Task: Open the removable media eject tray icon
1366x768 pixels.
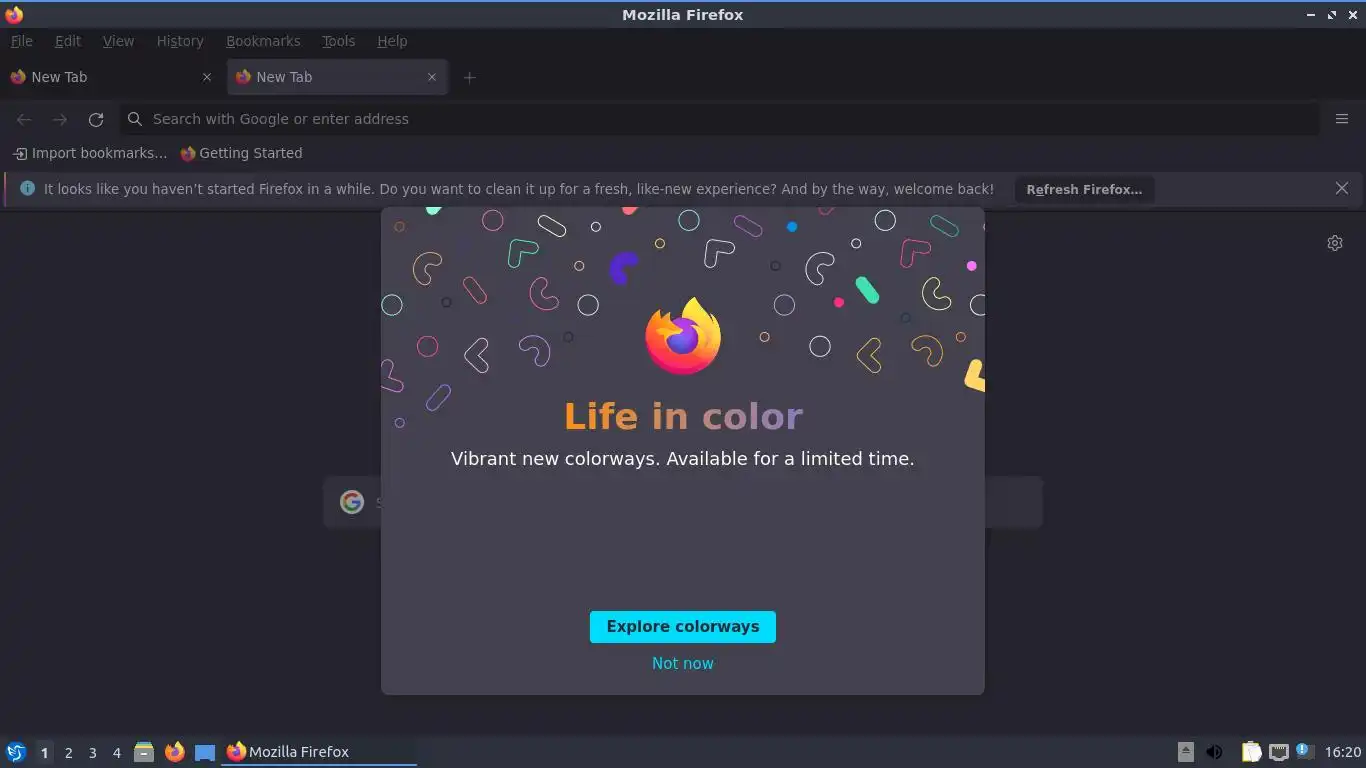Action: pos(1186,752)
